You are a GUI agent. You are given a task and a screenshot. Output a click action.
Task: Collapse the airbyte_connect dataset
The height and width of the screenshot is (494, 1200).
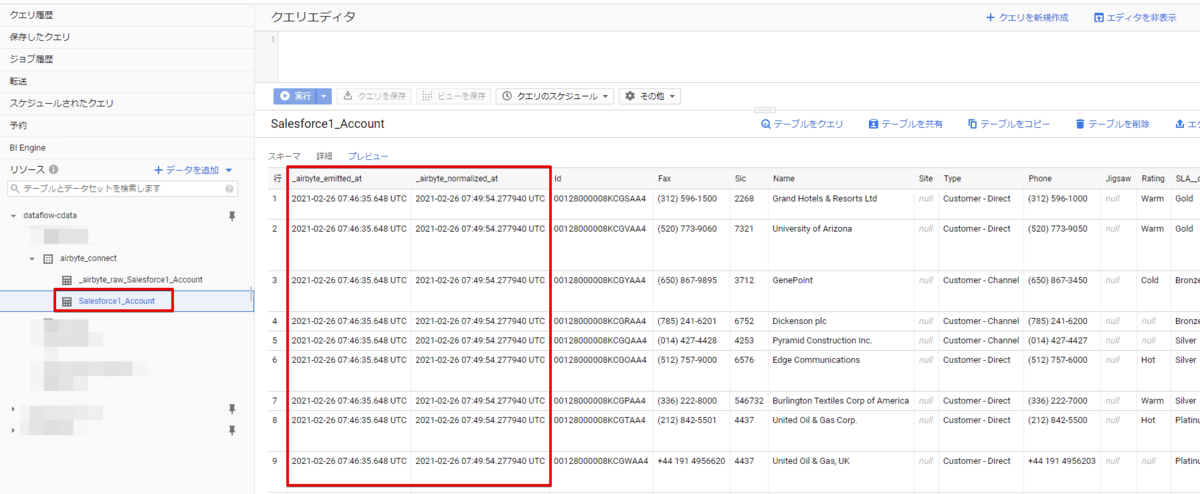tap(32, 258)
